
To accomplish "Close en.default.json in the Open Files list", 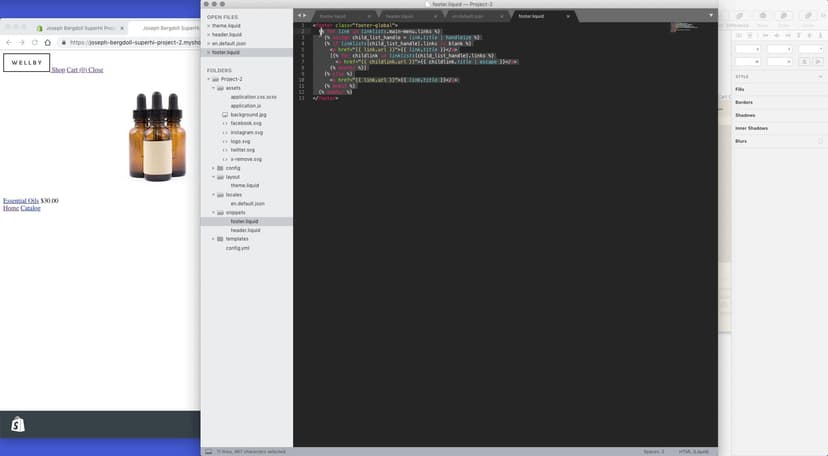I will point(208,43).
